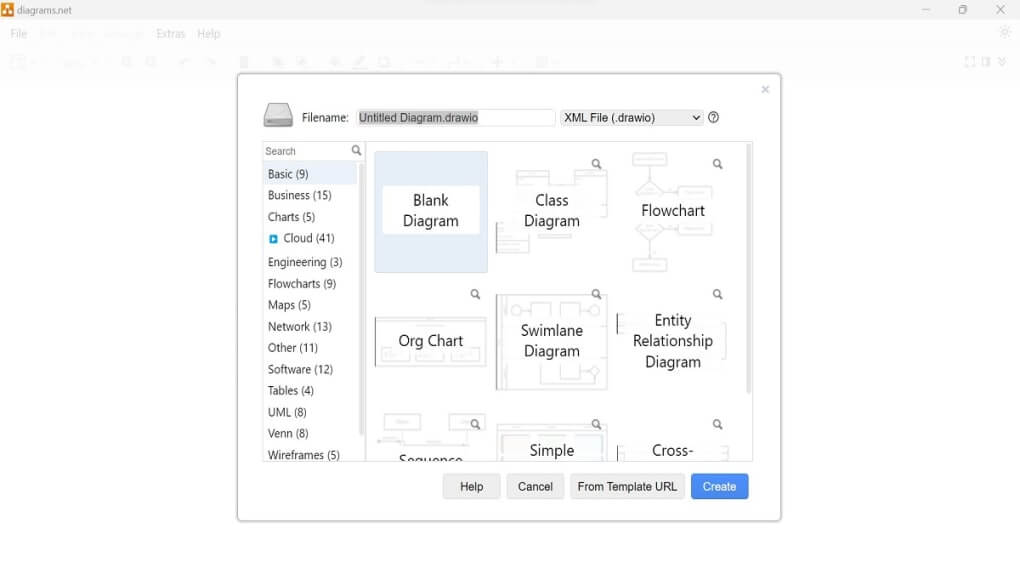The image size is (1020, 574).
Task: Preview Swimlane Diagram using its magnifier icon
Action: (x=596, y=294)
